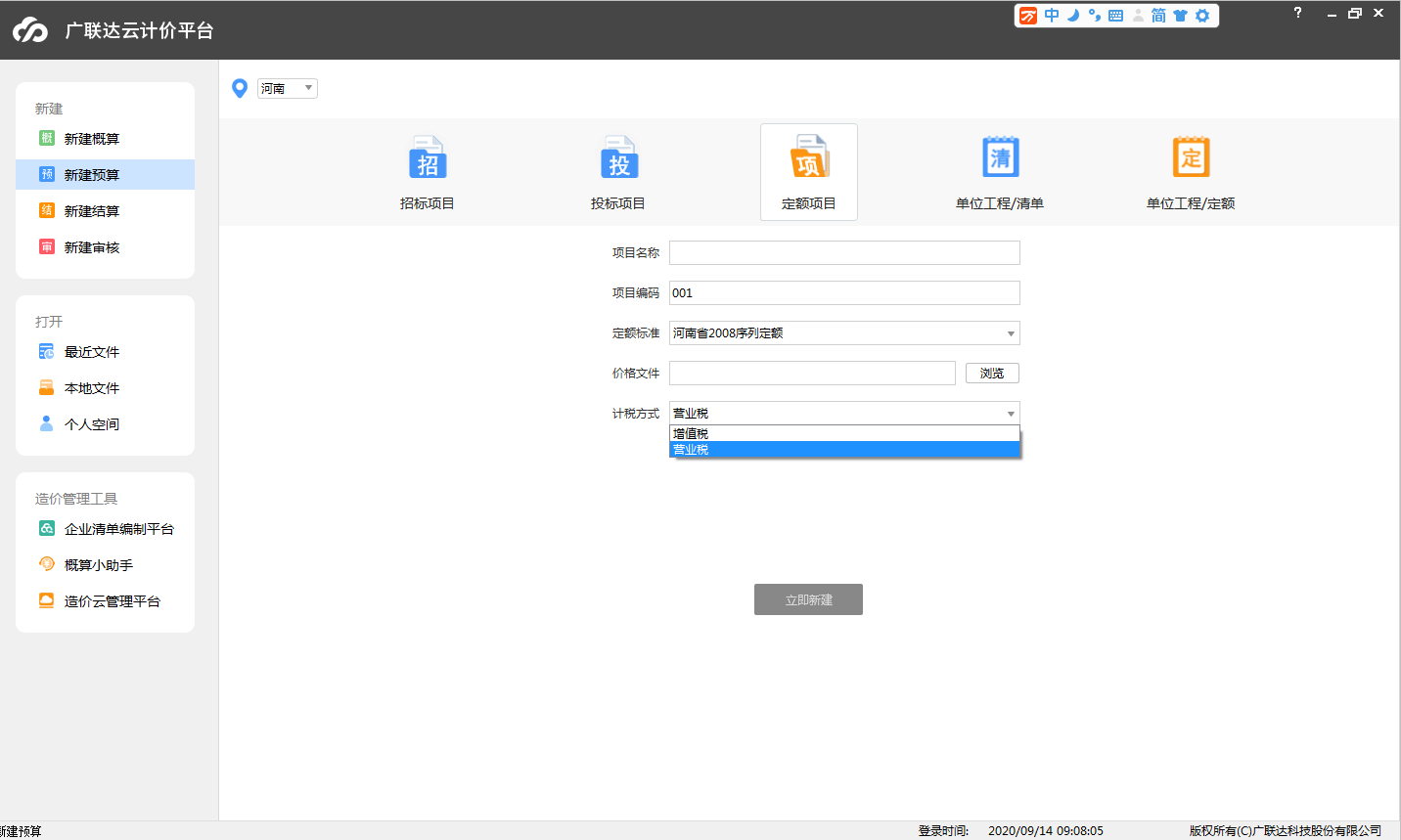Image resolution: width=1401 pixels, height=840 pixels.
Task: Click the 个人空间 person icon
Action: 46,423
